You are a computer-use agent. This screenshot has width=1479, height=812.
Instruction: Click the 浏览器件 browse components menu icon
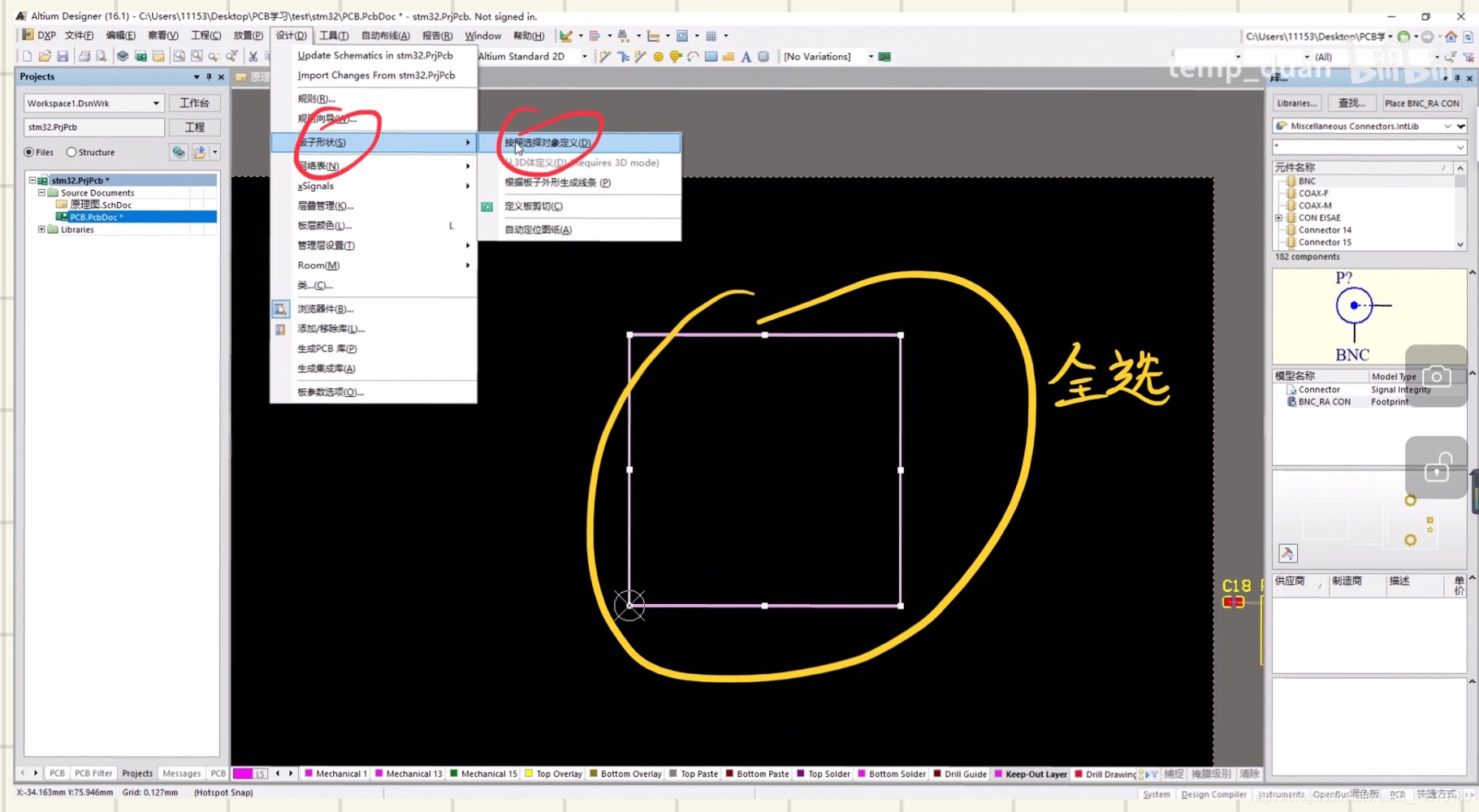(280, 309)
